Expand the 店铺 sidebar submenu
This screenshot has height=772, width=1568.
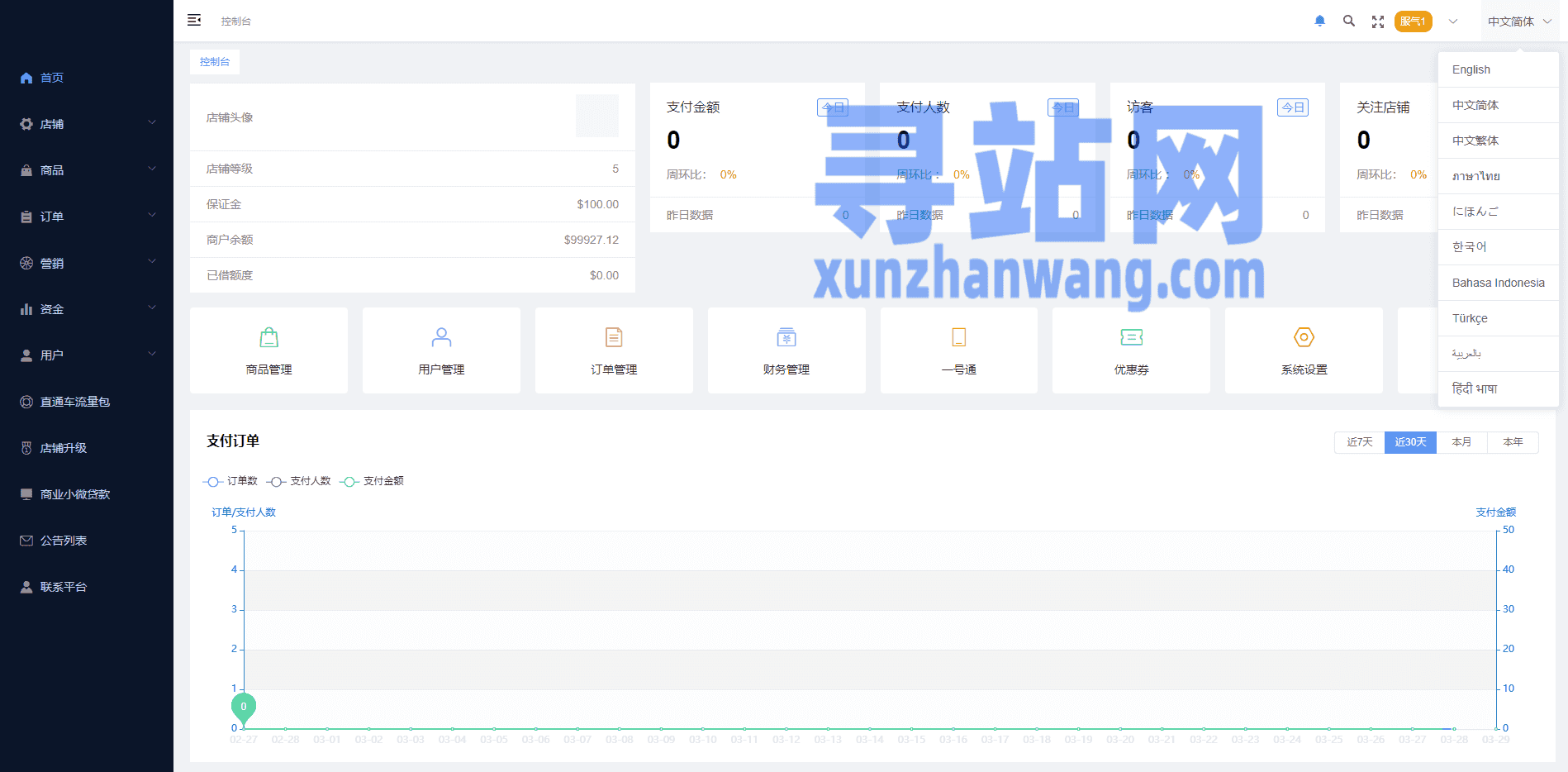point(87,124)
